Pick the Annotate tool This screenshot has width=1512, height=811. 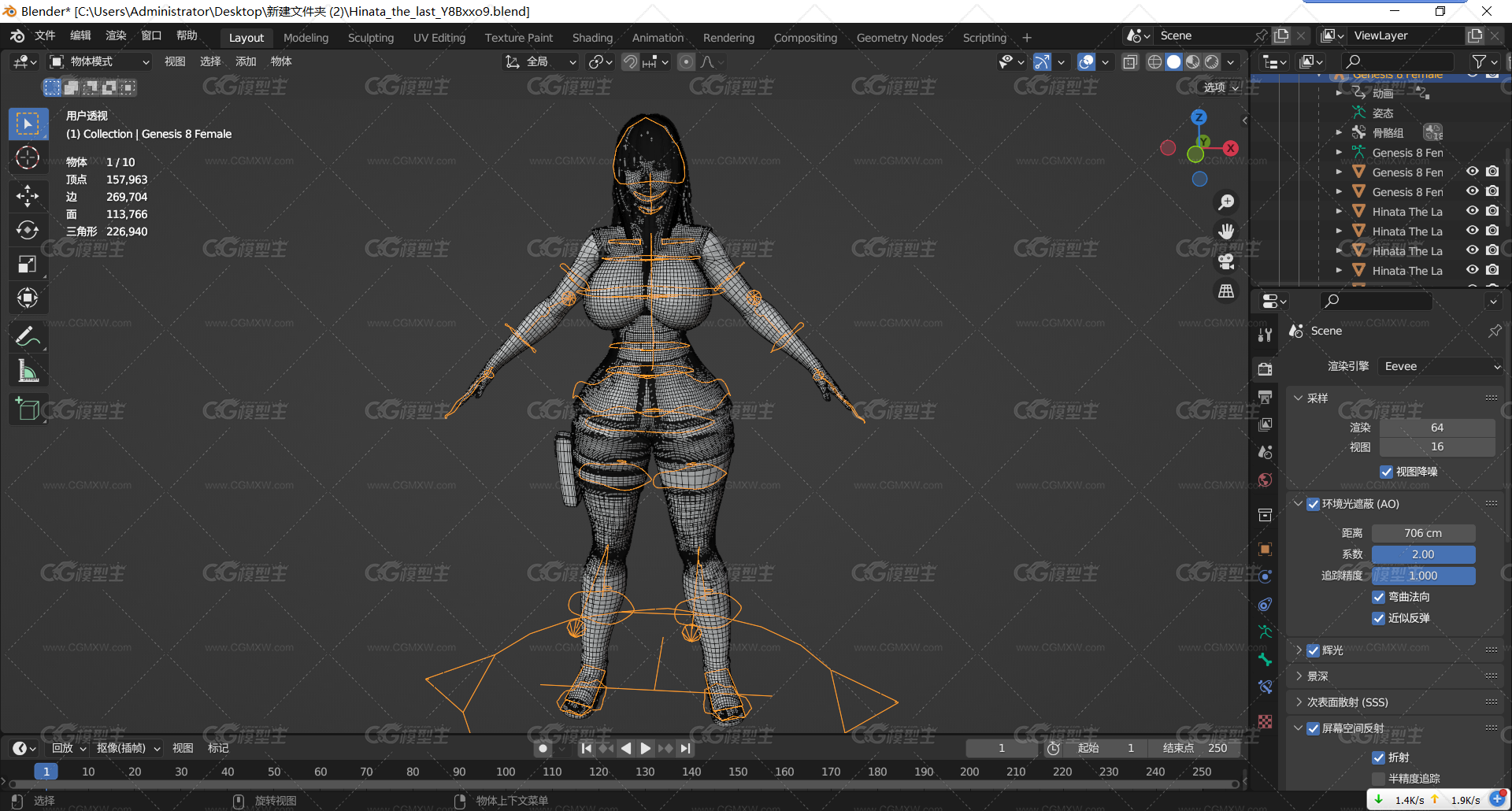(x=28, y=337)
